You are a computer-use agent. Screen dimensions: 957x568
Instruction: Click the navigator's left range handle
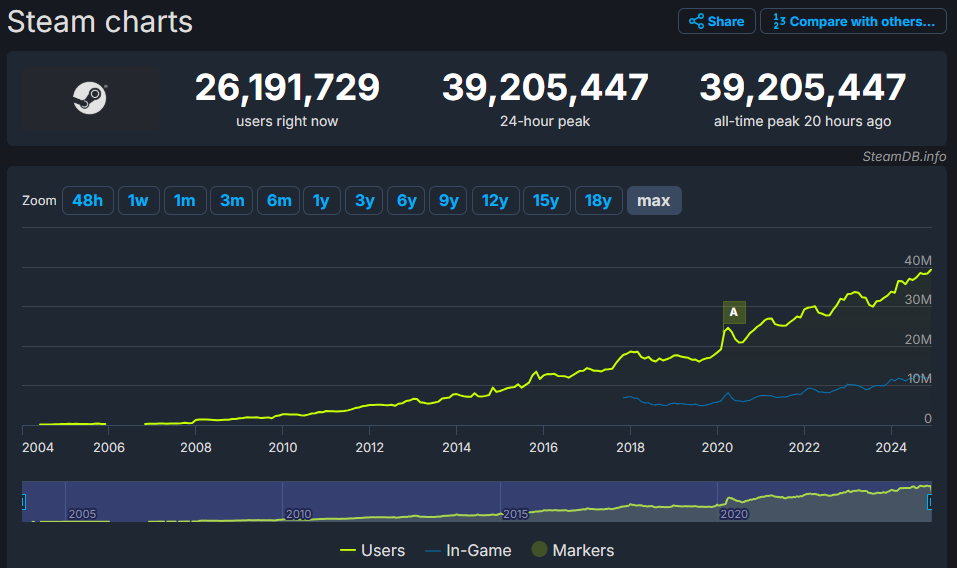pos(23,501)
